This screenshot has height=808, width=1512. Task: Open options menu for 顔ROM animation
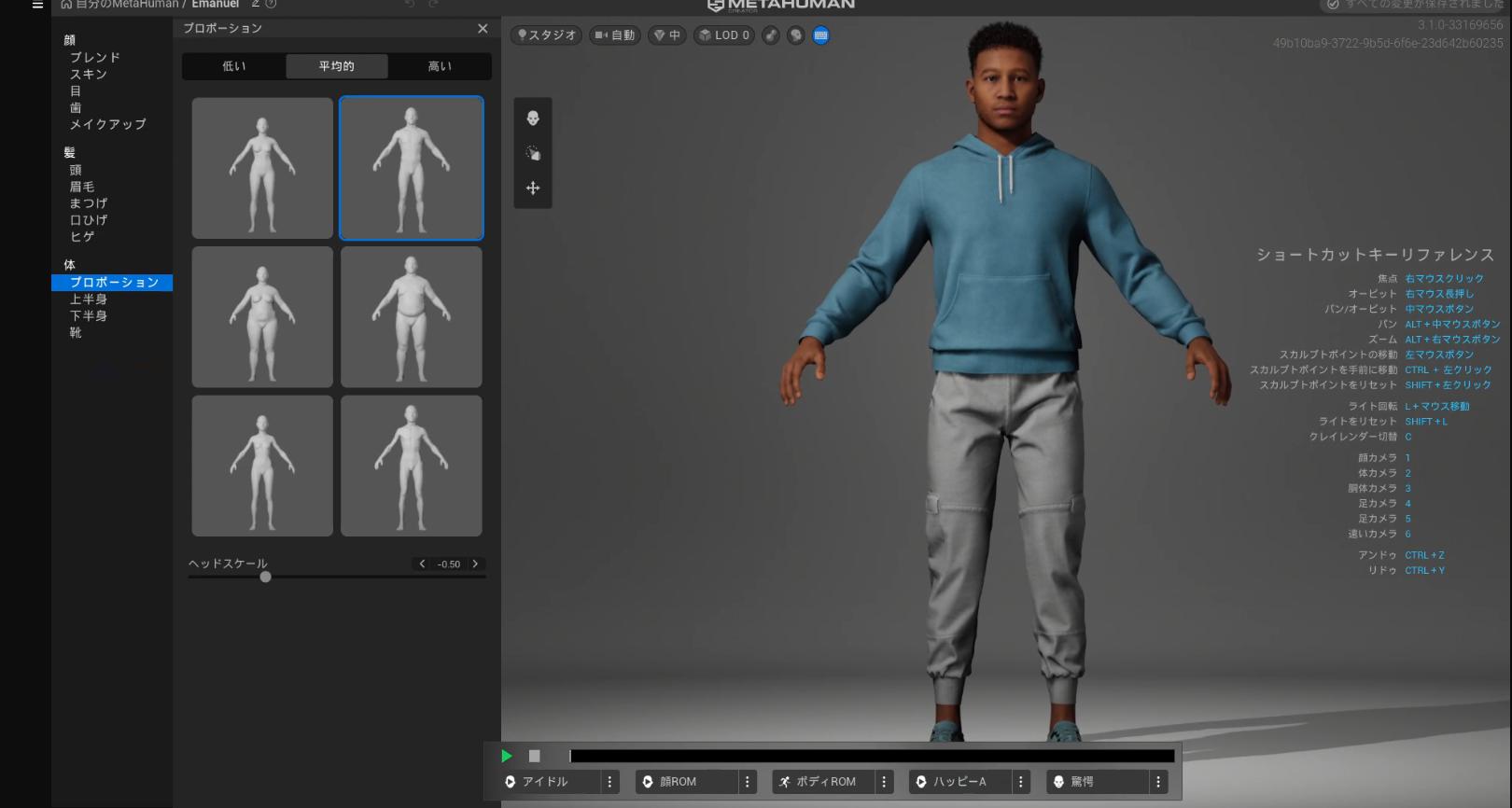click(747, 782)
